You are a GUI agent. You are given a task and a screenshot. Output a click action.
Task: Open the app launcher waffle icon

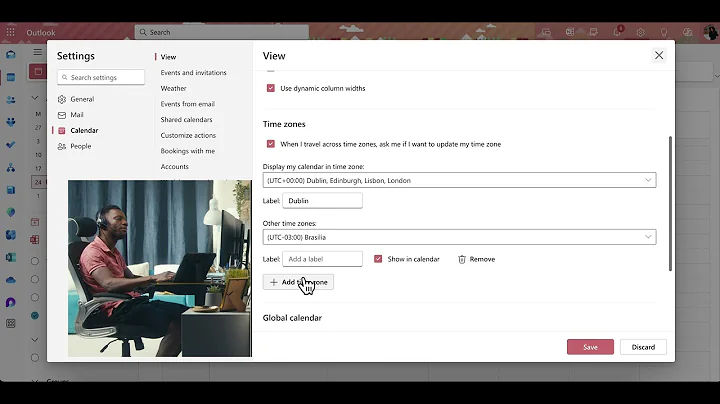coord(11,32)
